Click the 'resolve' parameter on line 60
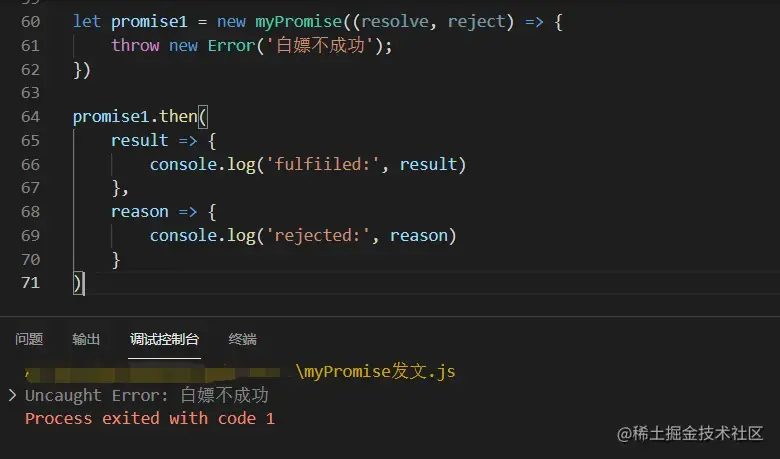The height and width of the screenshot is (459, 780). click(x=394, y=22)
